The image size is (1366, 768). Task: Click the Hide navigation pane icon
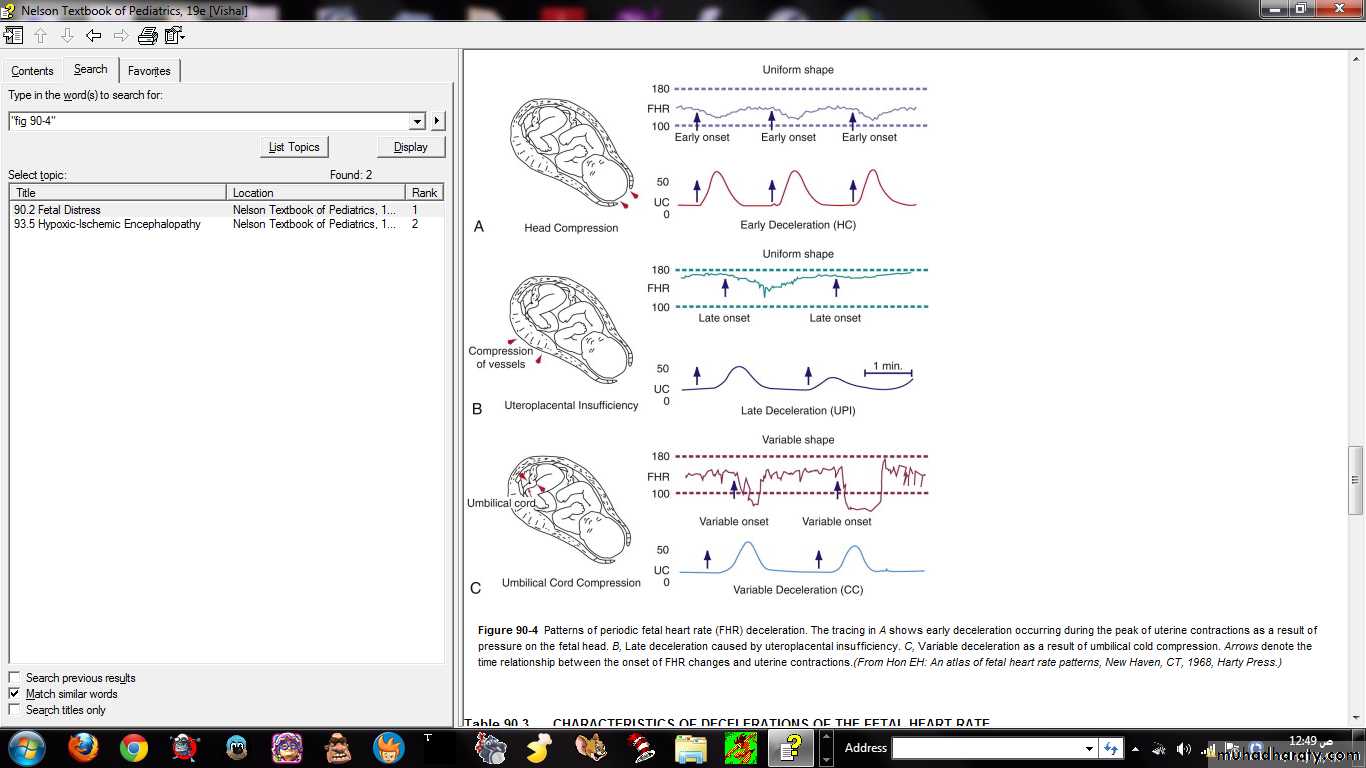coord(13,36)
